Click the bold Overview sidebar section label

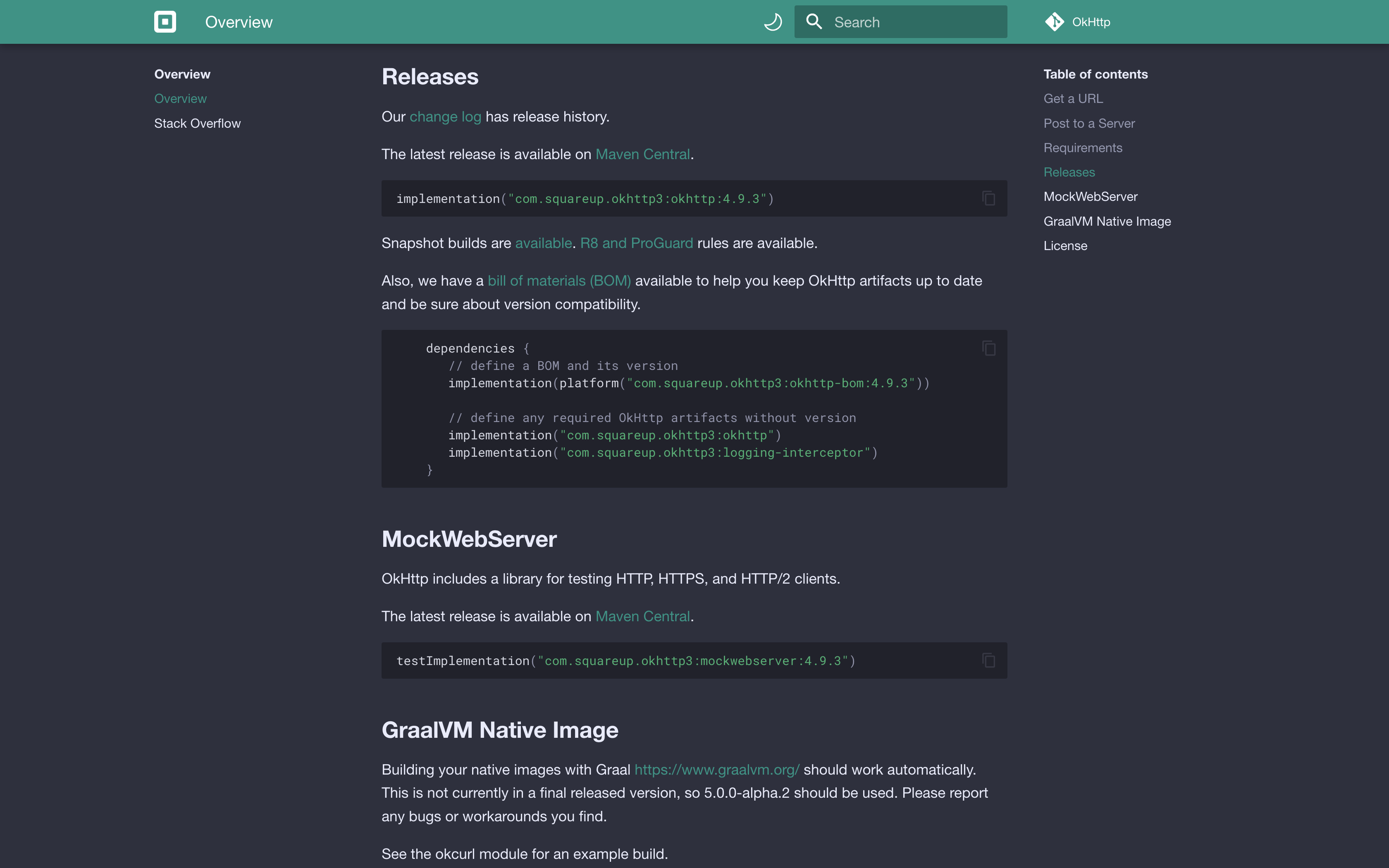pos(182,74)
